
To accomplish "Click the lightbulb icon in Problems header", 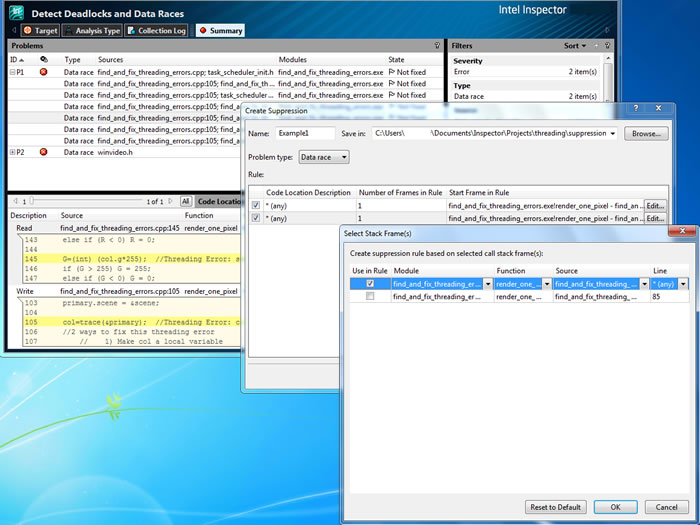I will point(437,46).
